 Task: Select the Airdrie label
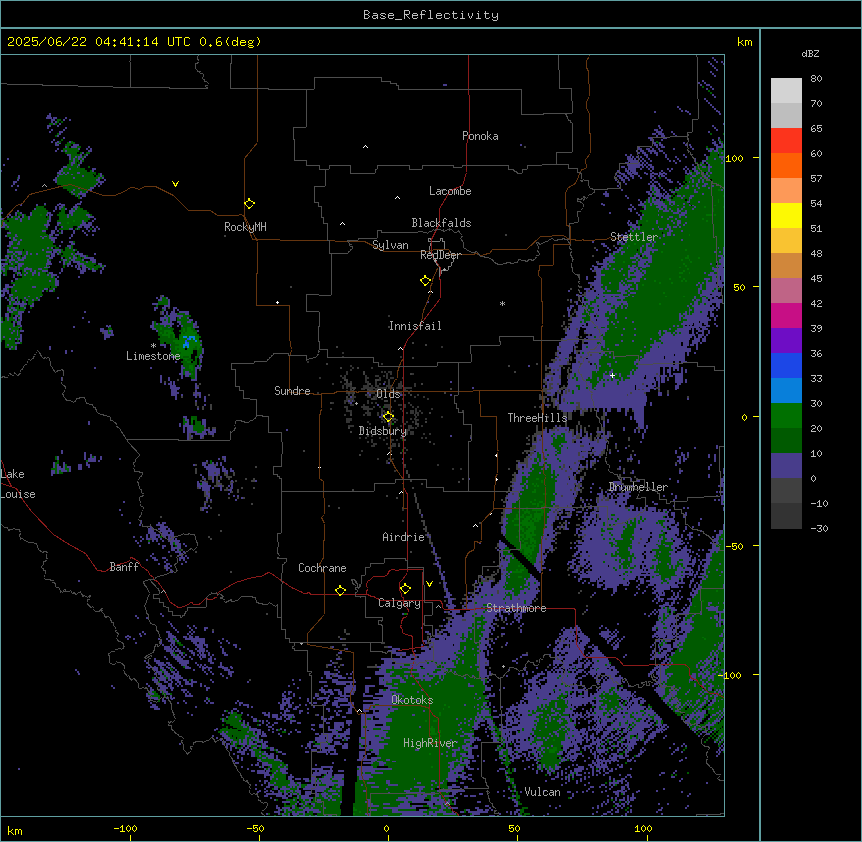(404, 537)
